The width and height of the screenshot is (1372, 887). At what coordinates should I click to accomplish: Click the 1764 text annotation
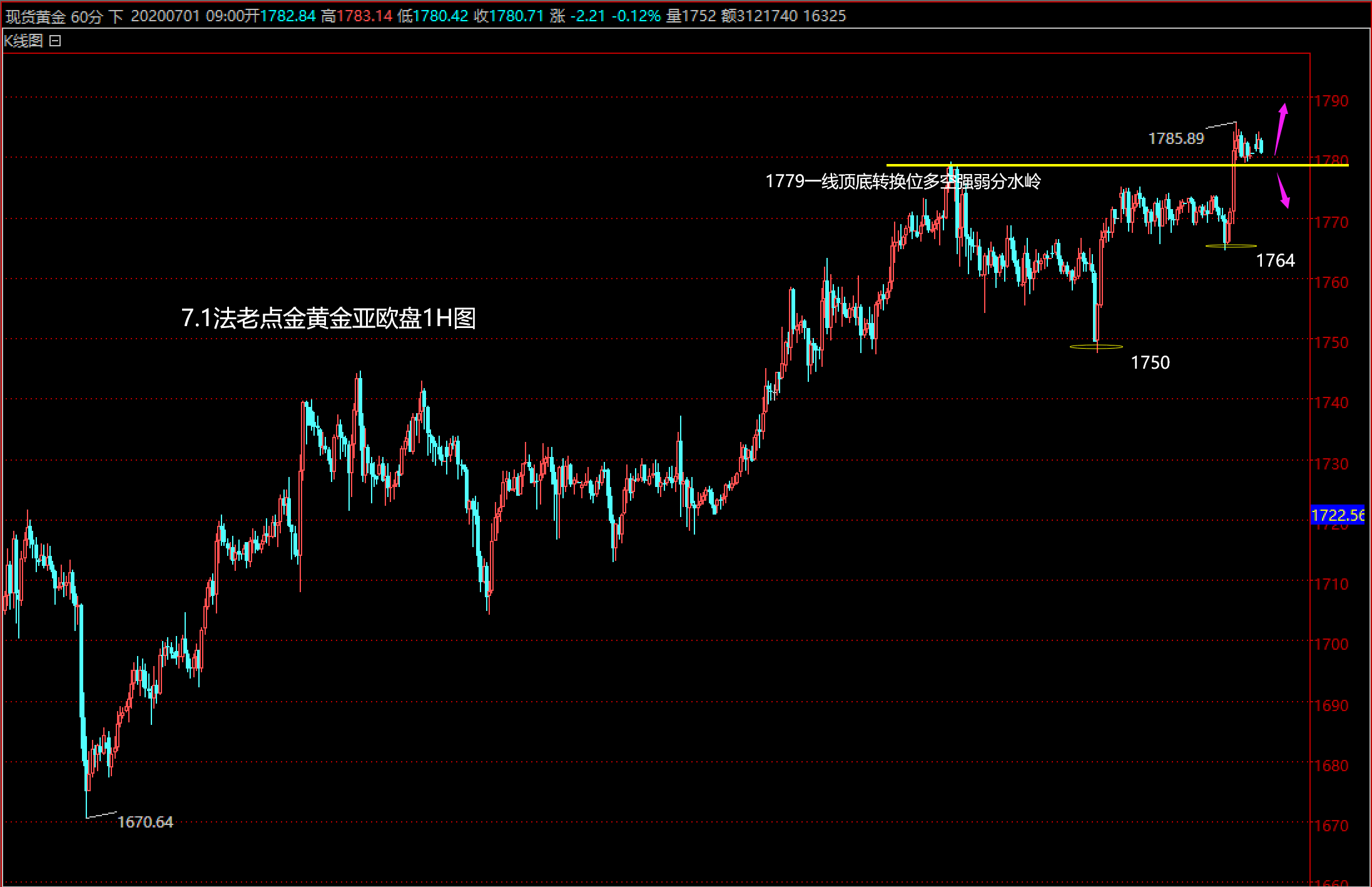[1275, 260]
